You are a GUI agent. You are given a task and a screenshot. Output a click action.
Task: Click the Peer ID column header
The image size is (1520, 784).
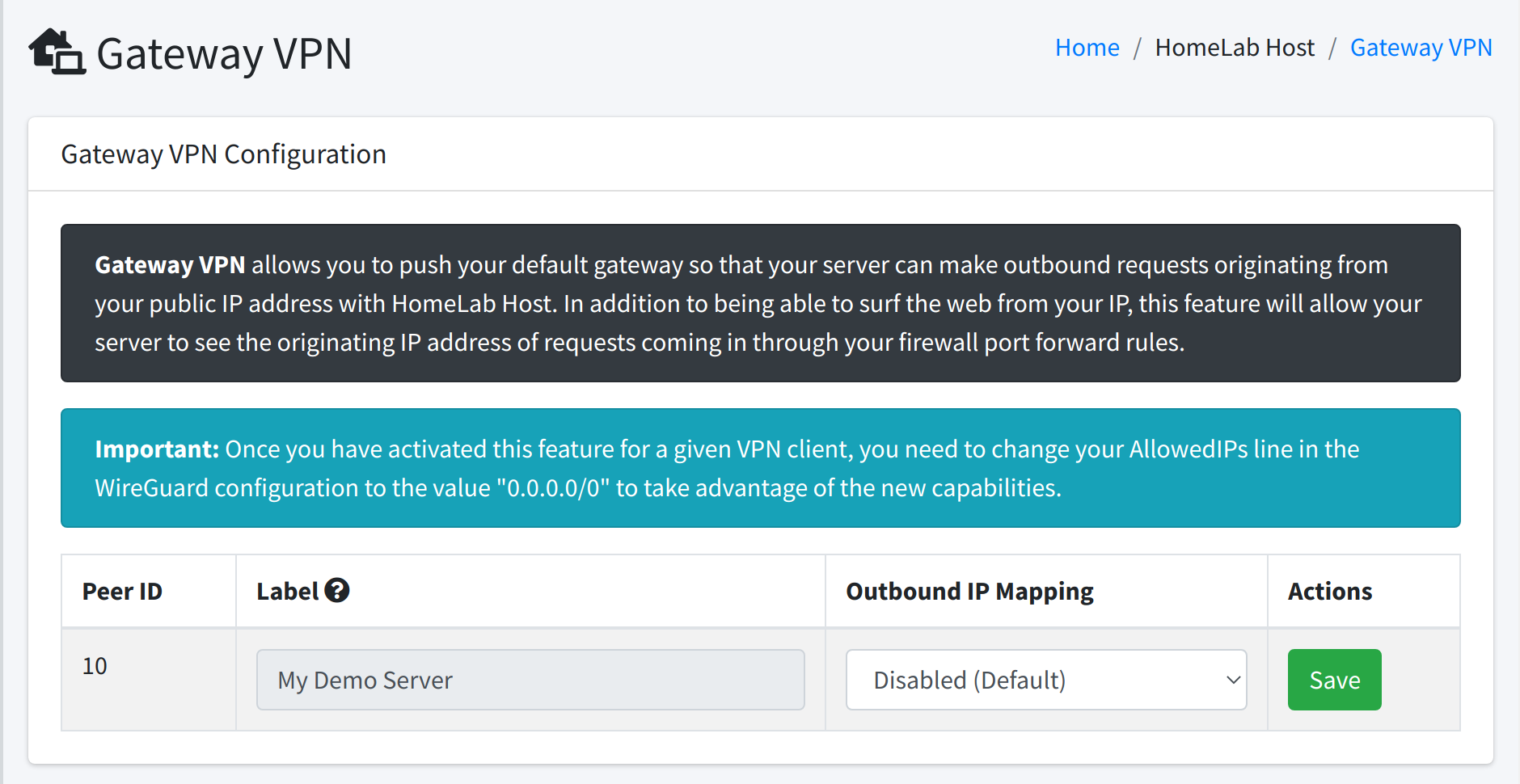point(121,591)
